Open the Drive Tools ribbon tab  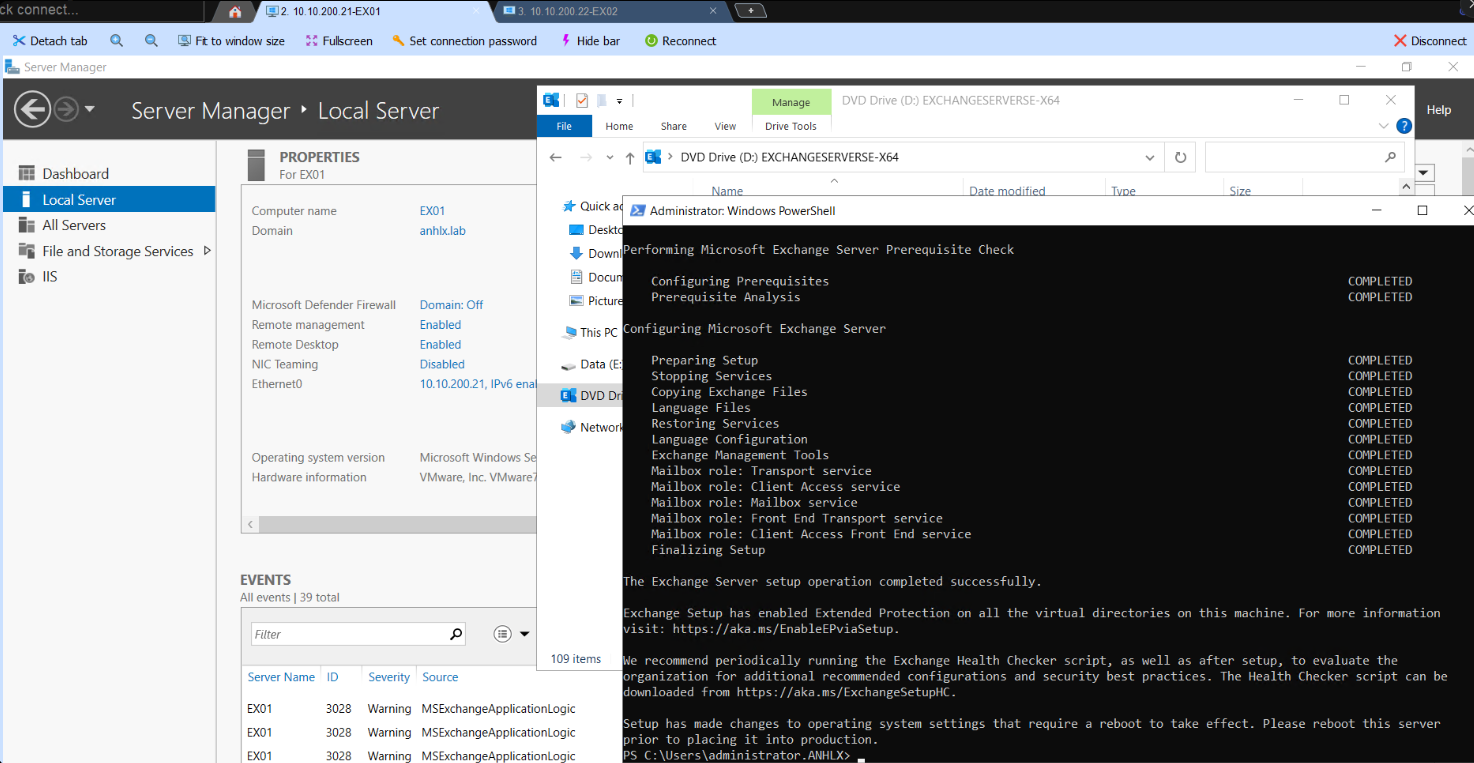[x=791, y=126]
